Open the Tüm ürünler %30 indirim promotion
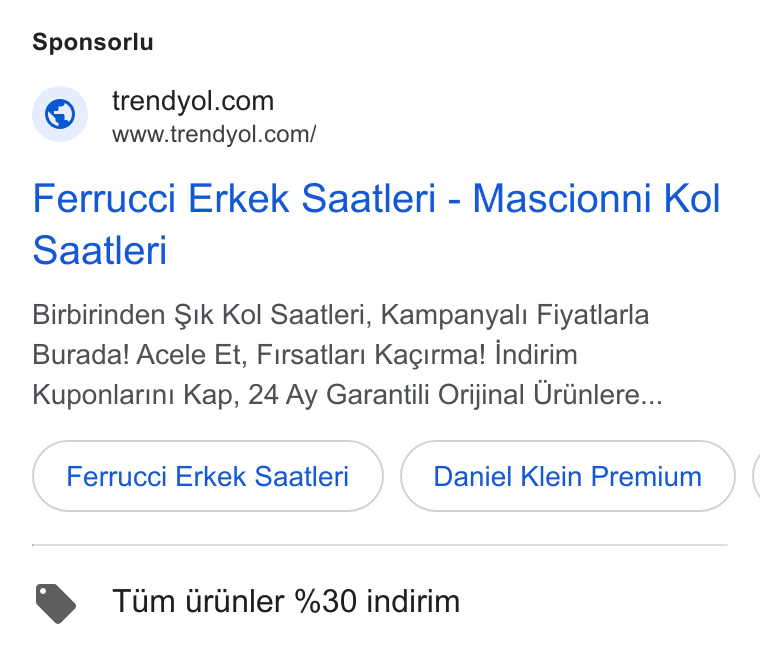Image resolution: width=760 pixels, height=662 pixels. 286,601
